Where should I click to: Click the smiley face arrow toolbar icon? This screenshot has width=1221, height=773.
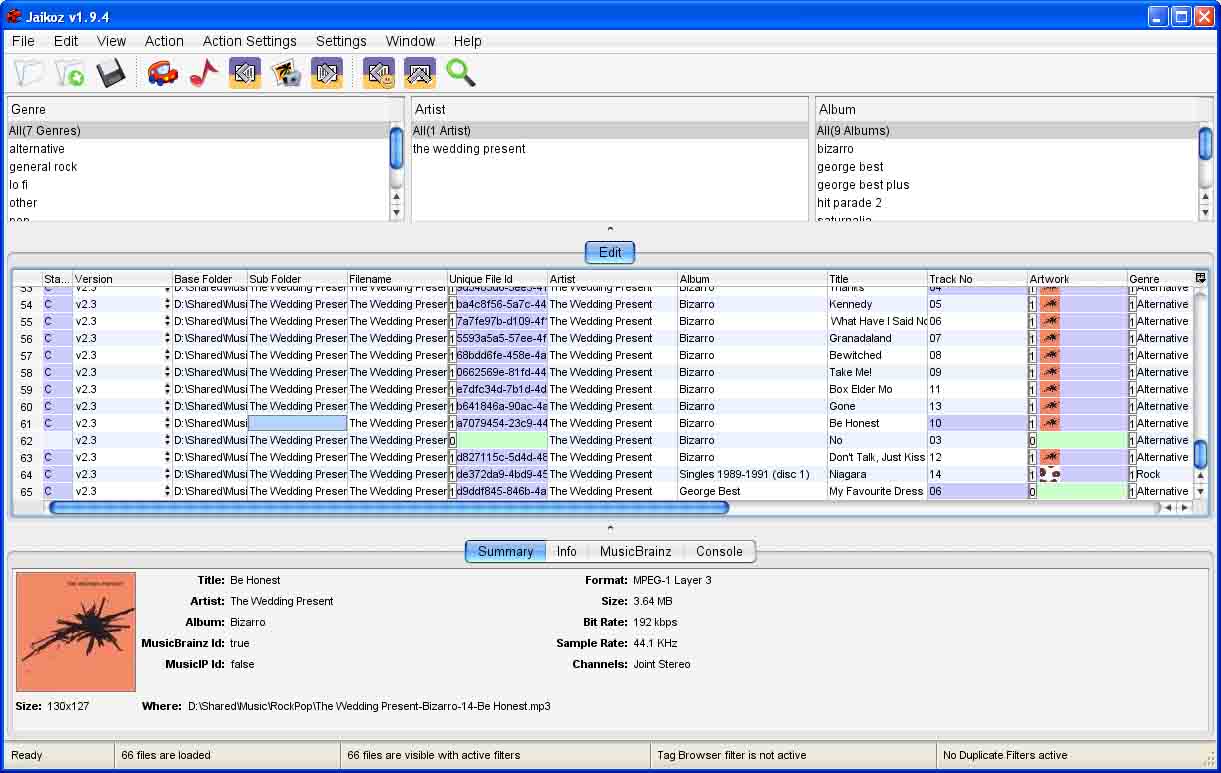pos(378,73)
